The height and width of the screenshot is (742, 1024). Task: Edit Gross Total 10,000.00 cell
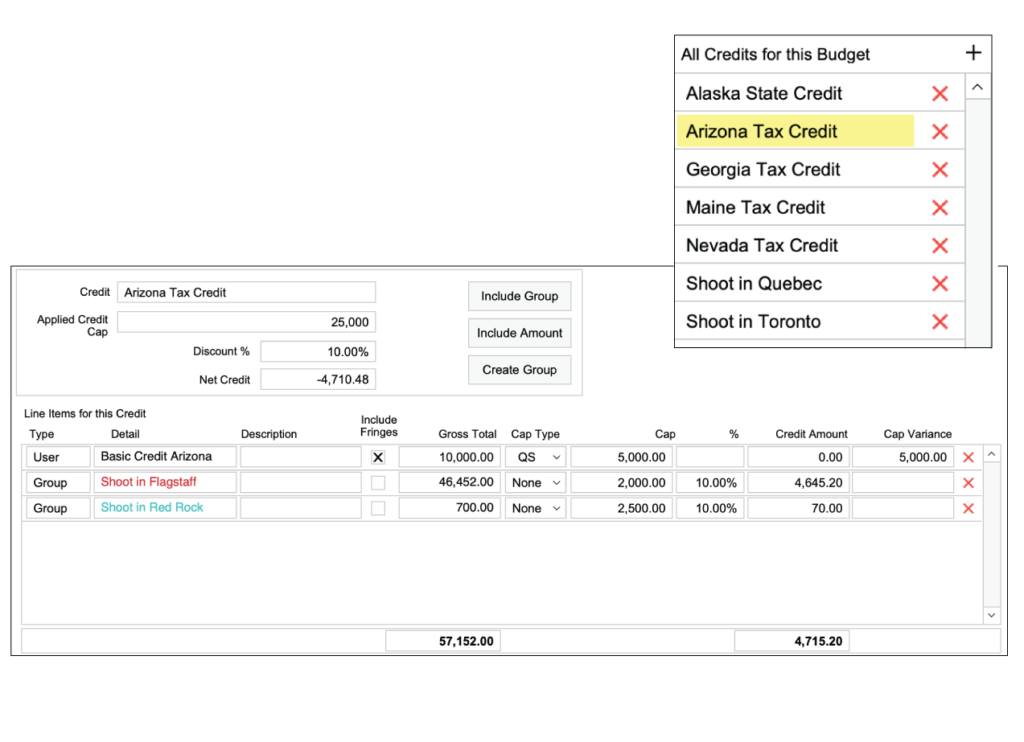pyautogui.click(x=450, y=457)
